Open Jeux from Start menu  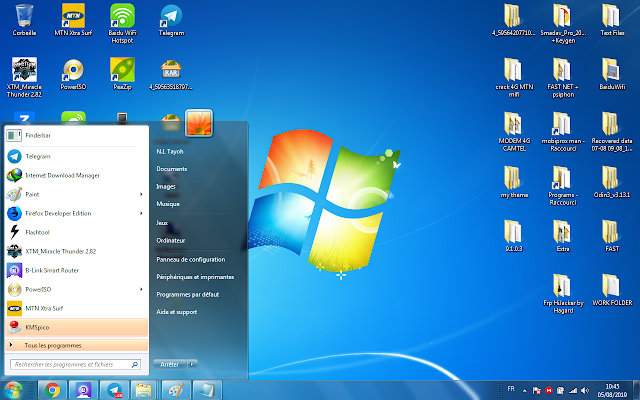click(162, 223)
